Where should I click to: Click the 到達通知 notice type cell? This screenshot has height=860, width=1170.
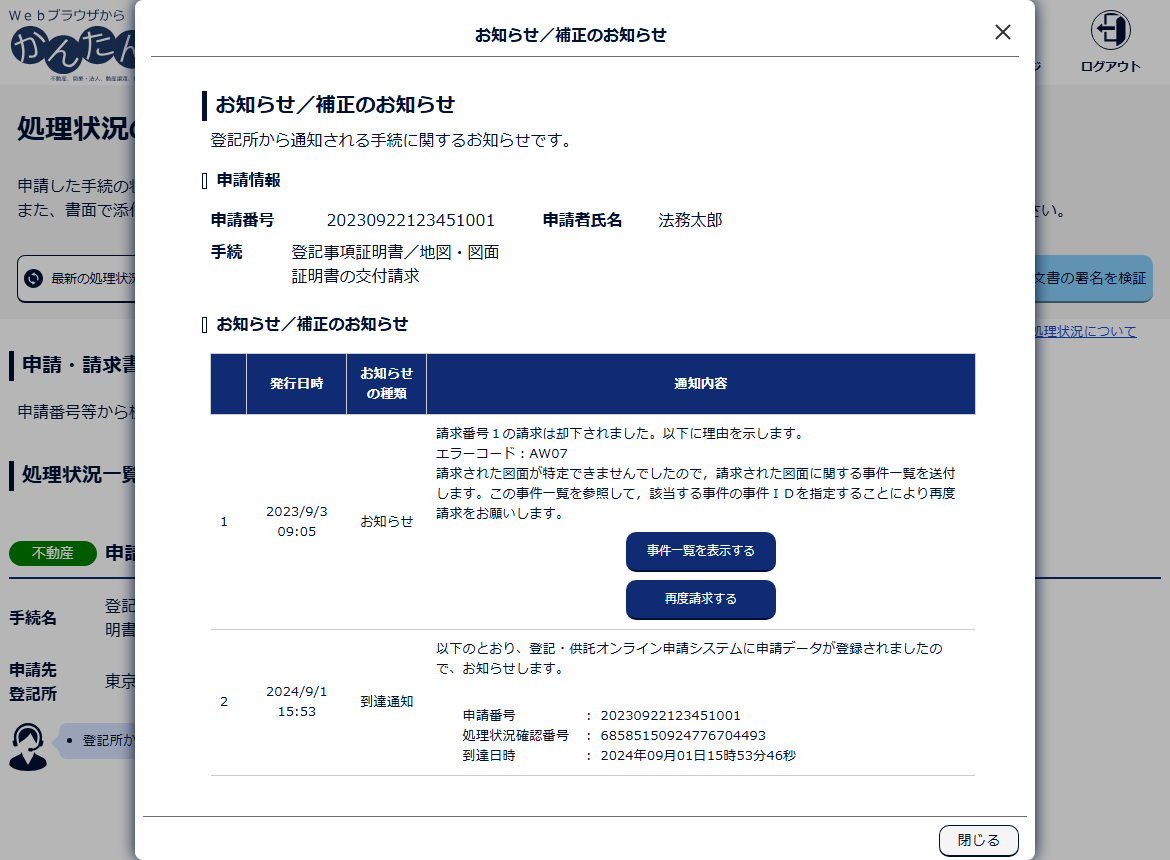(386, 702)
